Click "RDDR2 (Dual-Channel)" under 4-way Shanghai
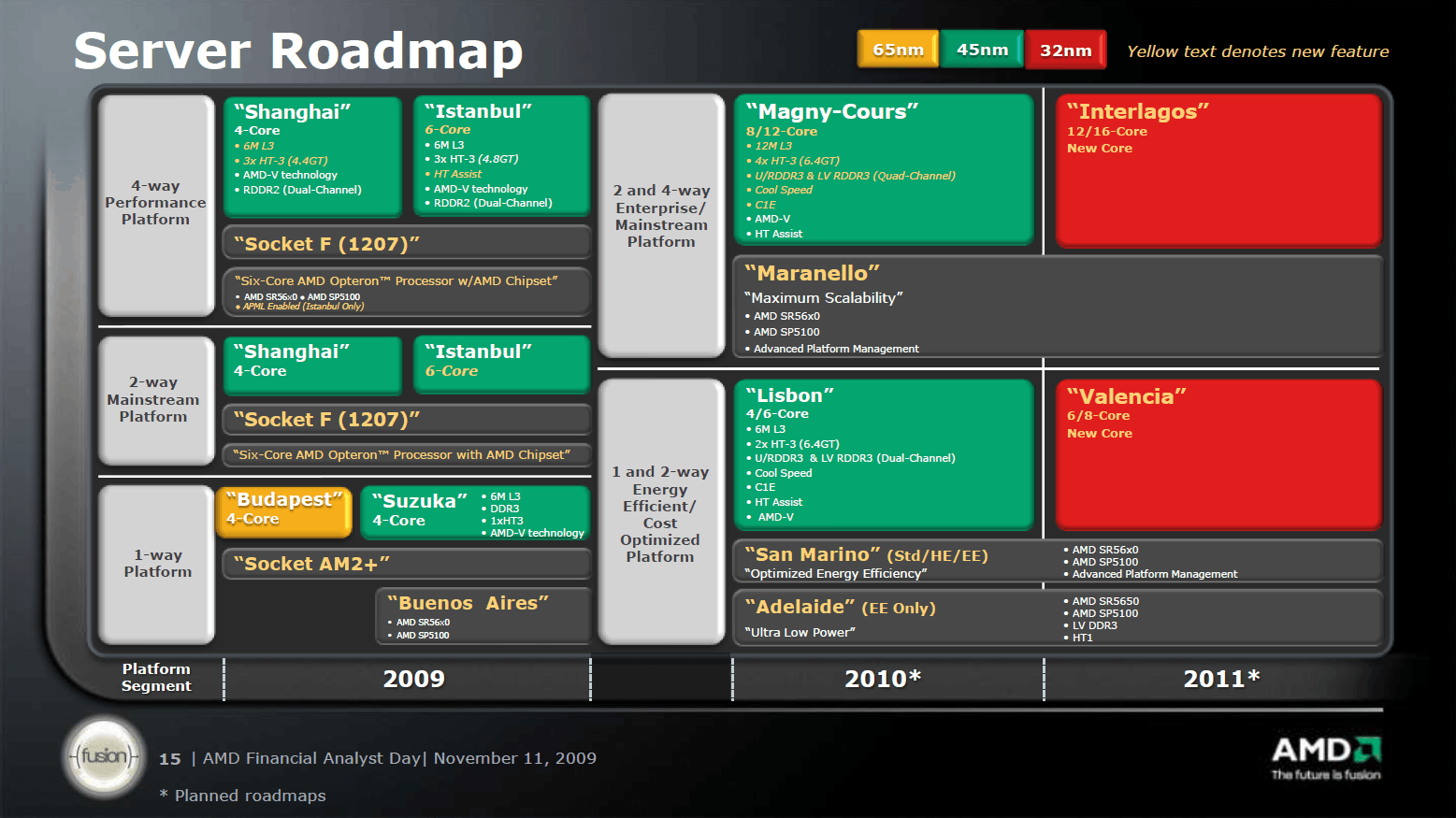Image resolution: width=1456 pixels, height=818 pixels. (302, 190)
